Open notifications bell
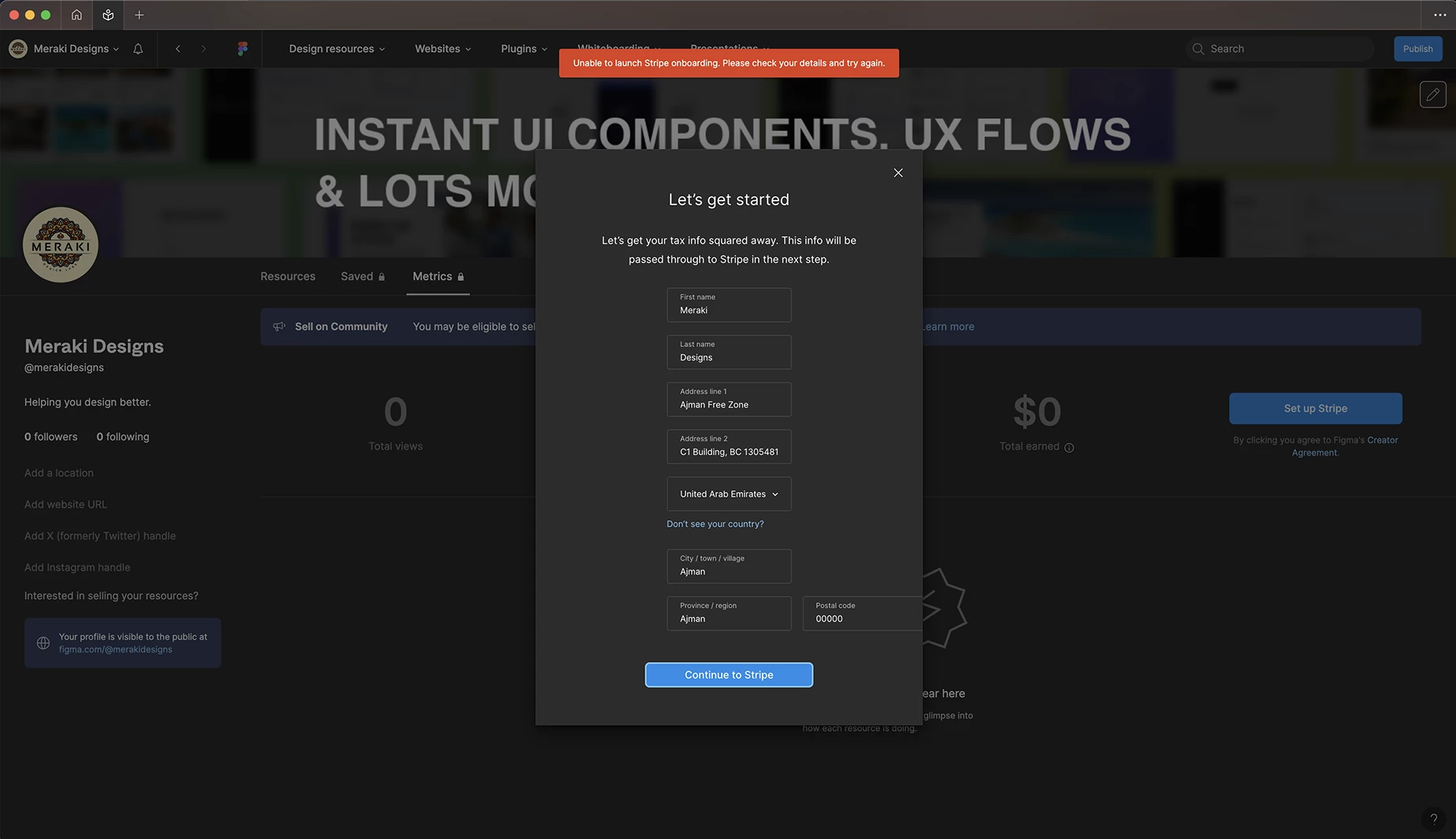 tap(138, 49)
